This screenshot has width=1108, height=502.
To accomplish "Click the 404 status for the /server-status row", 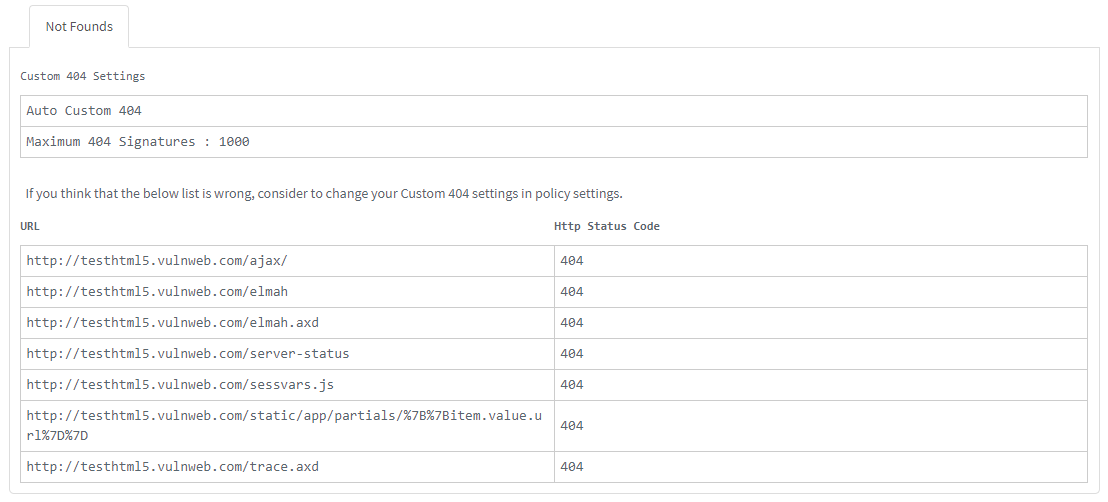I will [572, 354].
